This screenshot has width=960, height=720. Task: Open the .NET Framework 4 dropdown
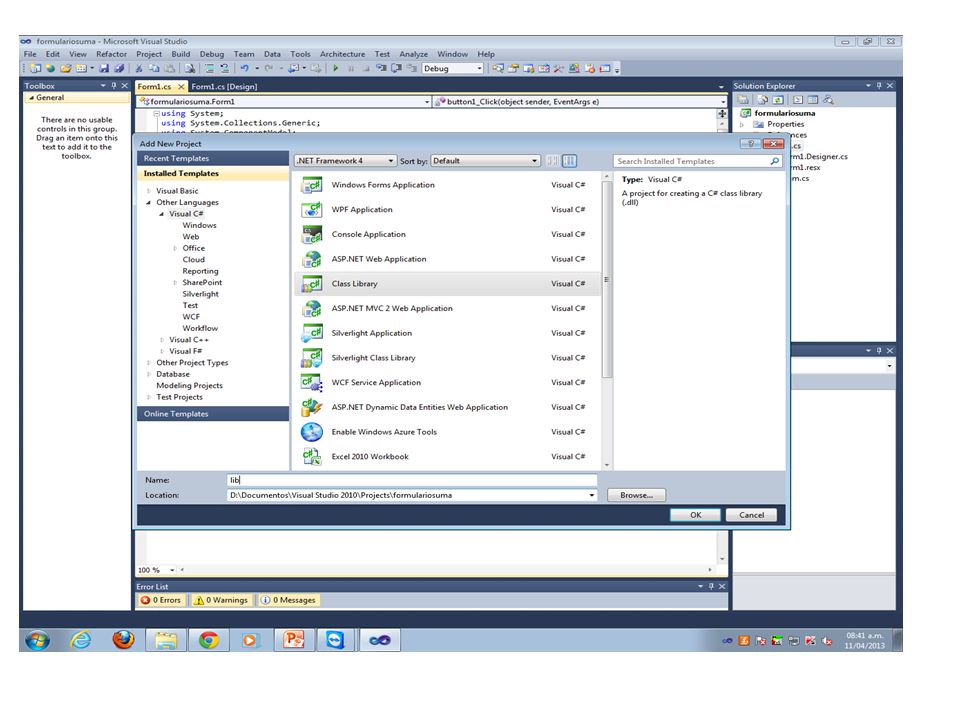(x=345, y=161)
